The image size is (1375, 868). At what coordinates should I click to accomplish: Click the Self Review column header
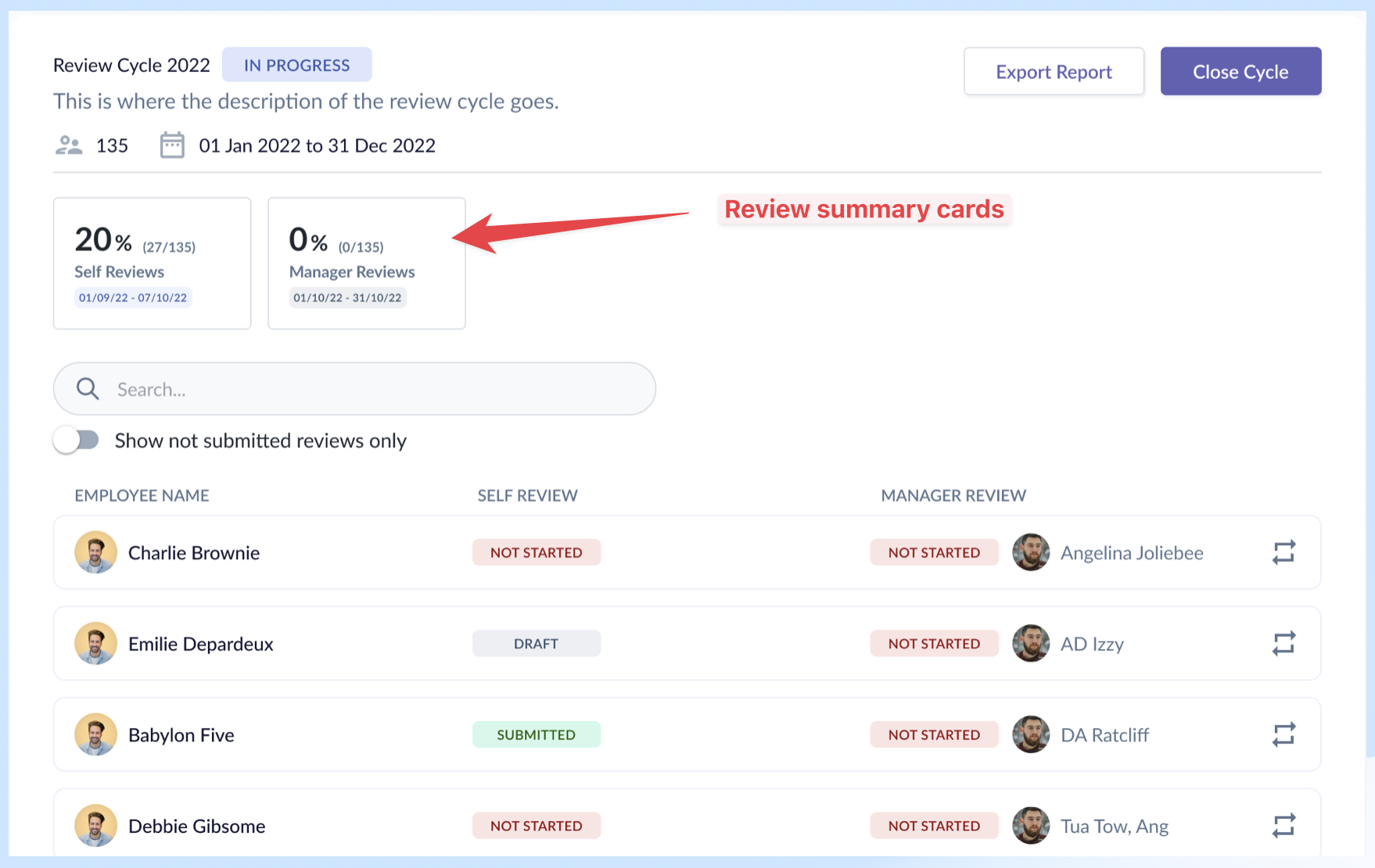[x=527, y=495]
